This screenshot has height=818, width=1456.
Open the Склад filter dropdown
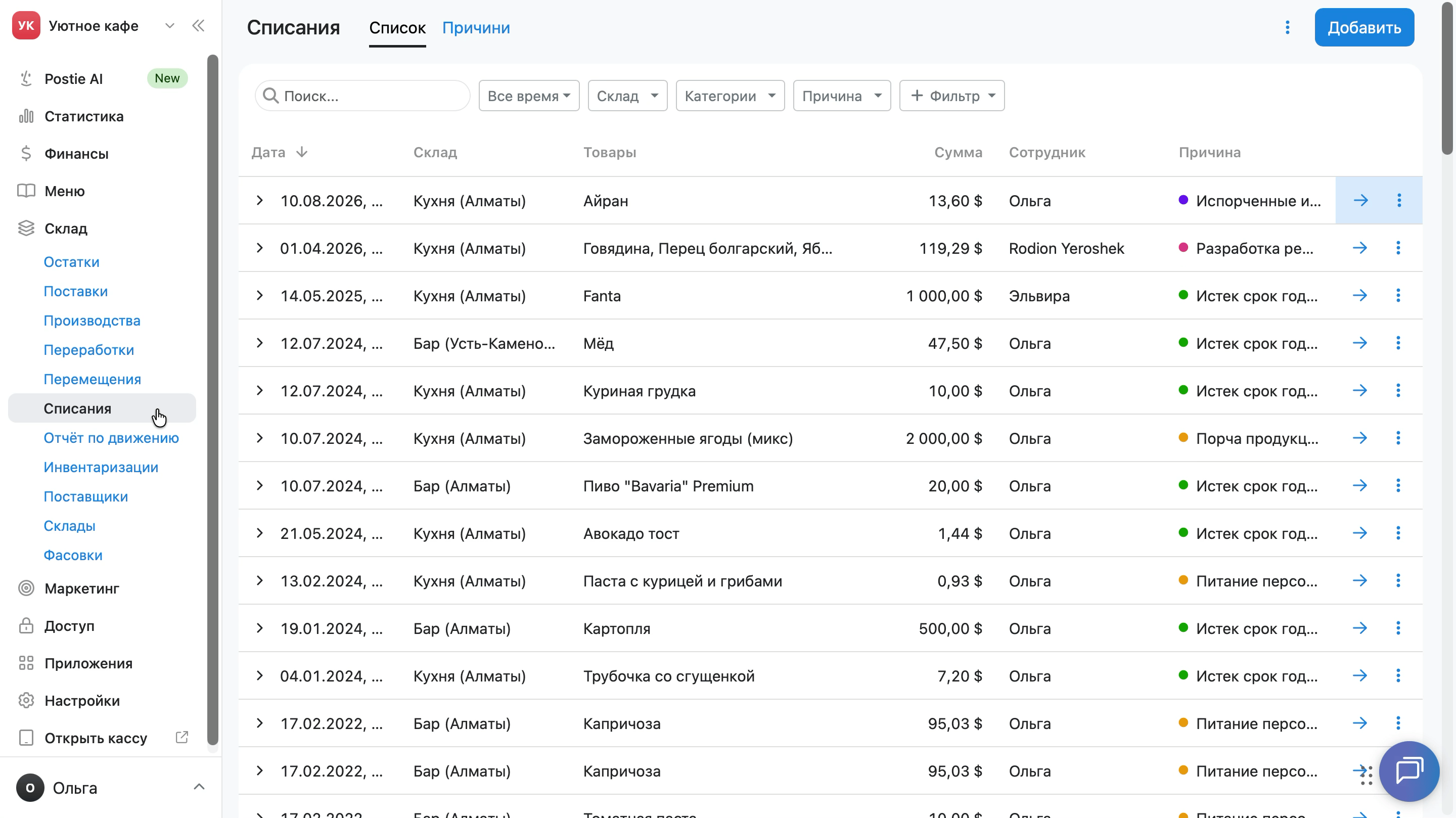click(x=627, y=96)
